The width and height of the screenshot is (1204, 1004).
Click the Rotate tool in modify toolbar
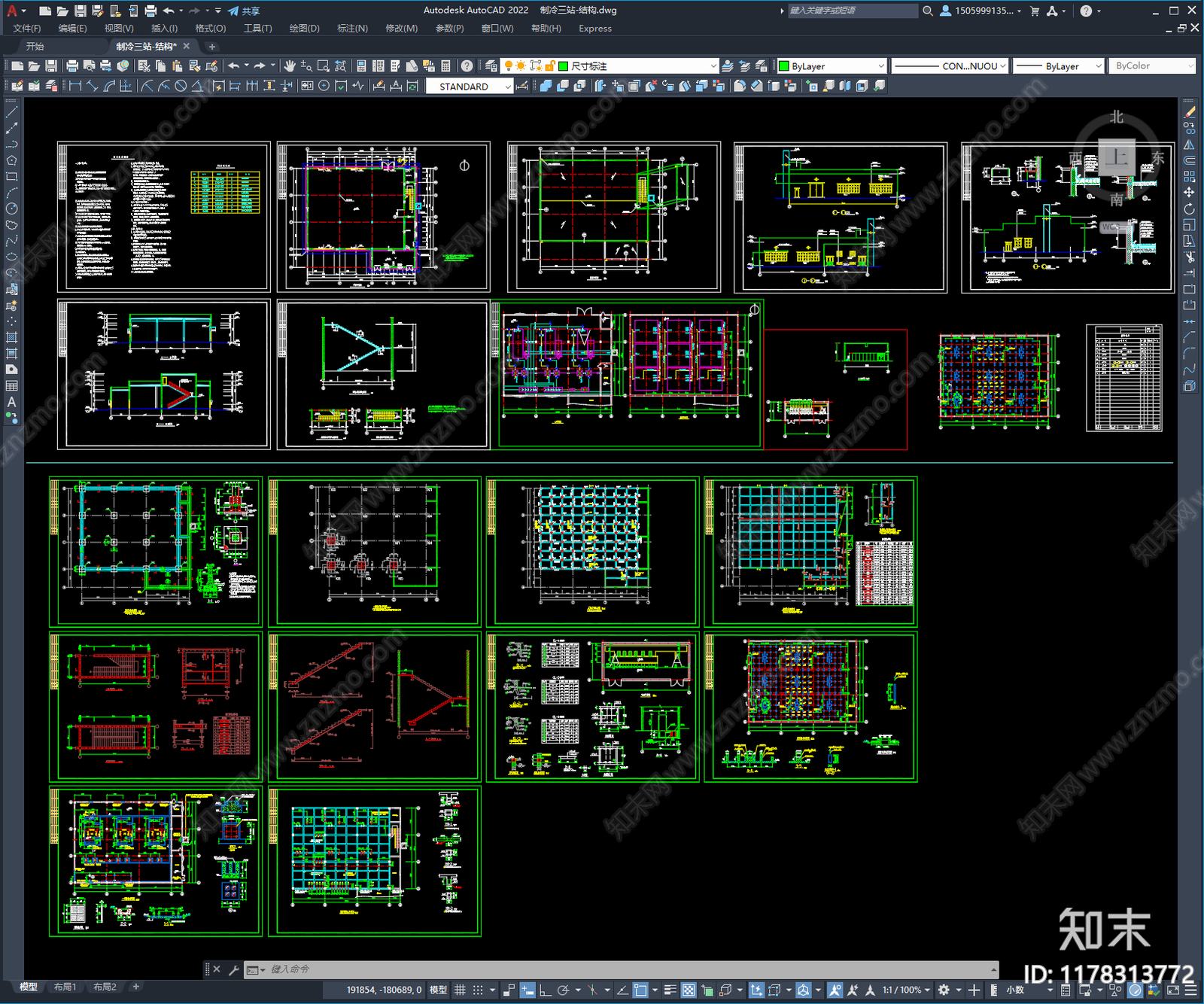(x=1189, y=208)
